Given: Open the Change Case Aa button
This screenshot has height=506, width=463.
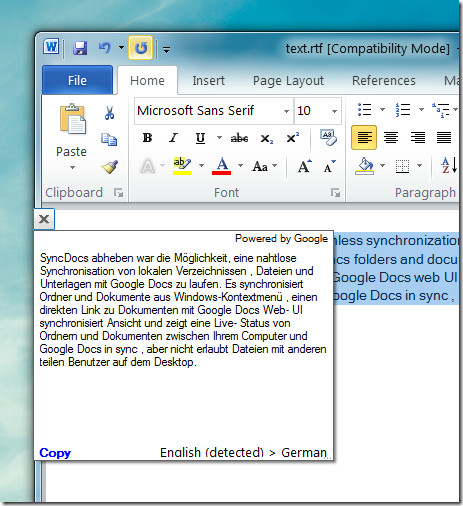Looking at the screenshot, I should [264, 166].
